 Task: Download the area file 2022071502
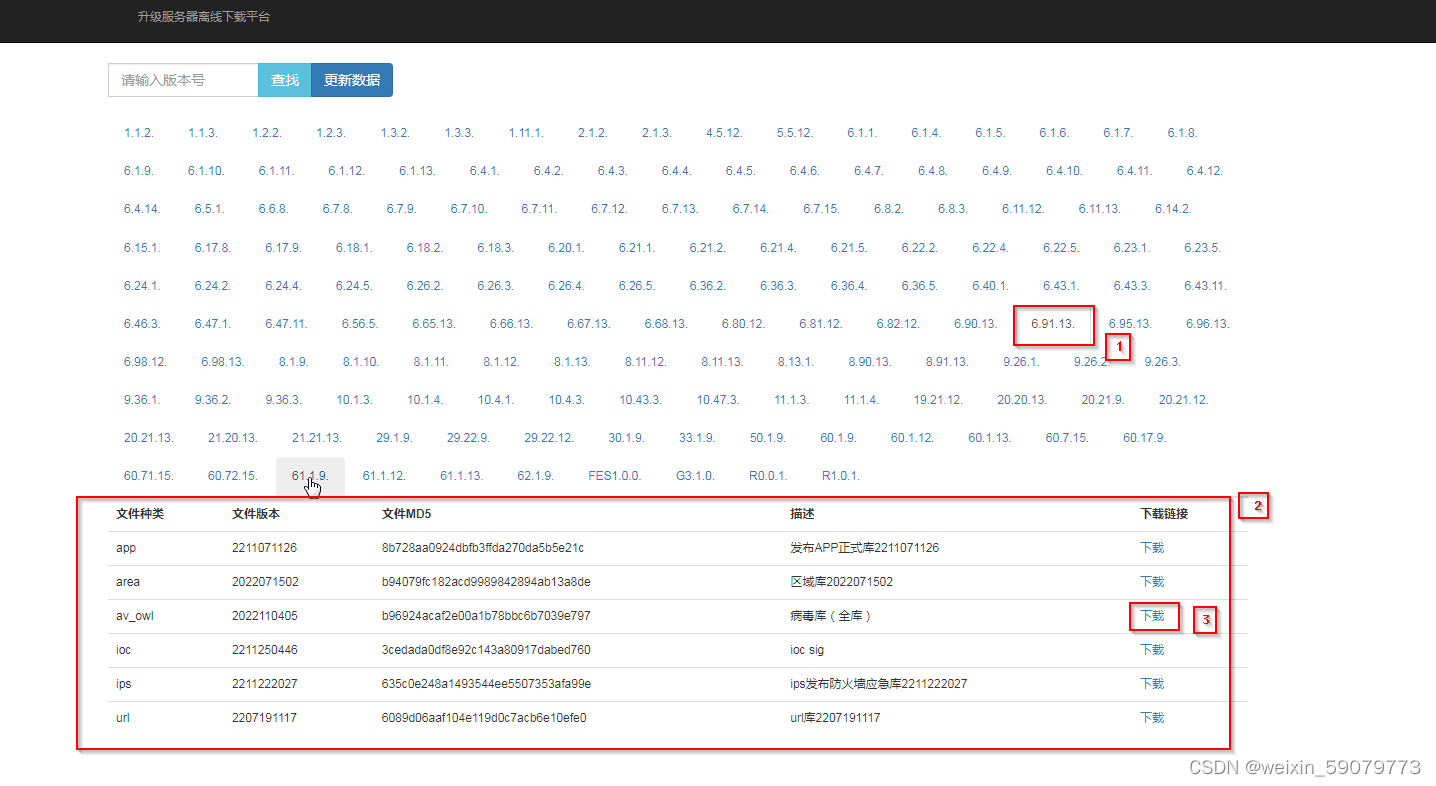pos(1151,581)
